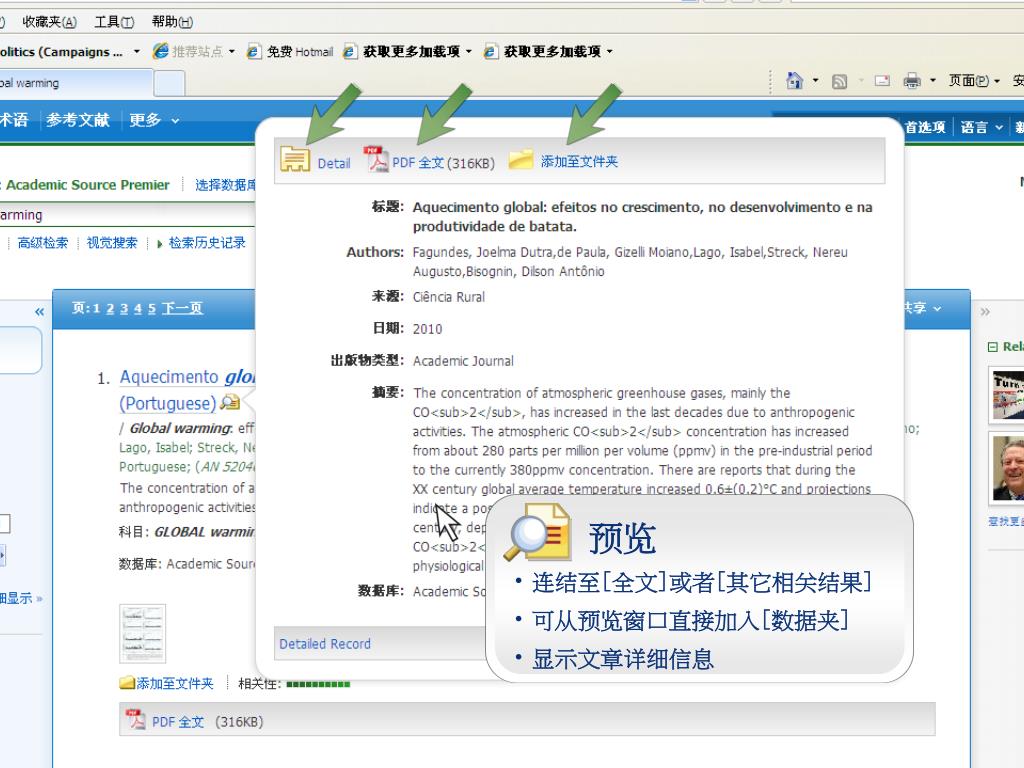This screenshot has width=1024, height=768.
Task: Open dropdown arrow next to printer icon
Action: click(933, 81)
